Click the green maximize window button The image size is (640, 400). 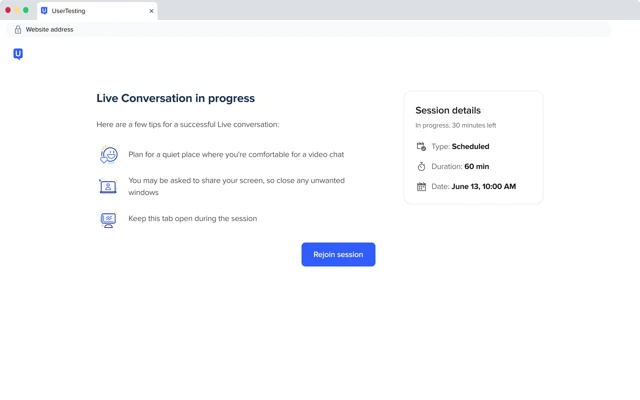tap(26, 10)
